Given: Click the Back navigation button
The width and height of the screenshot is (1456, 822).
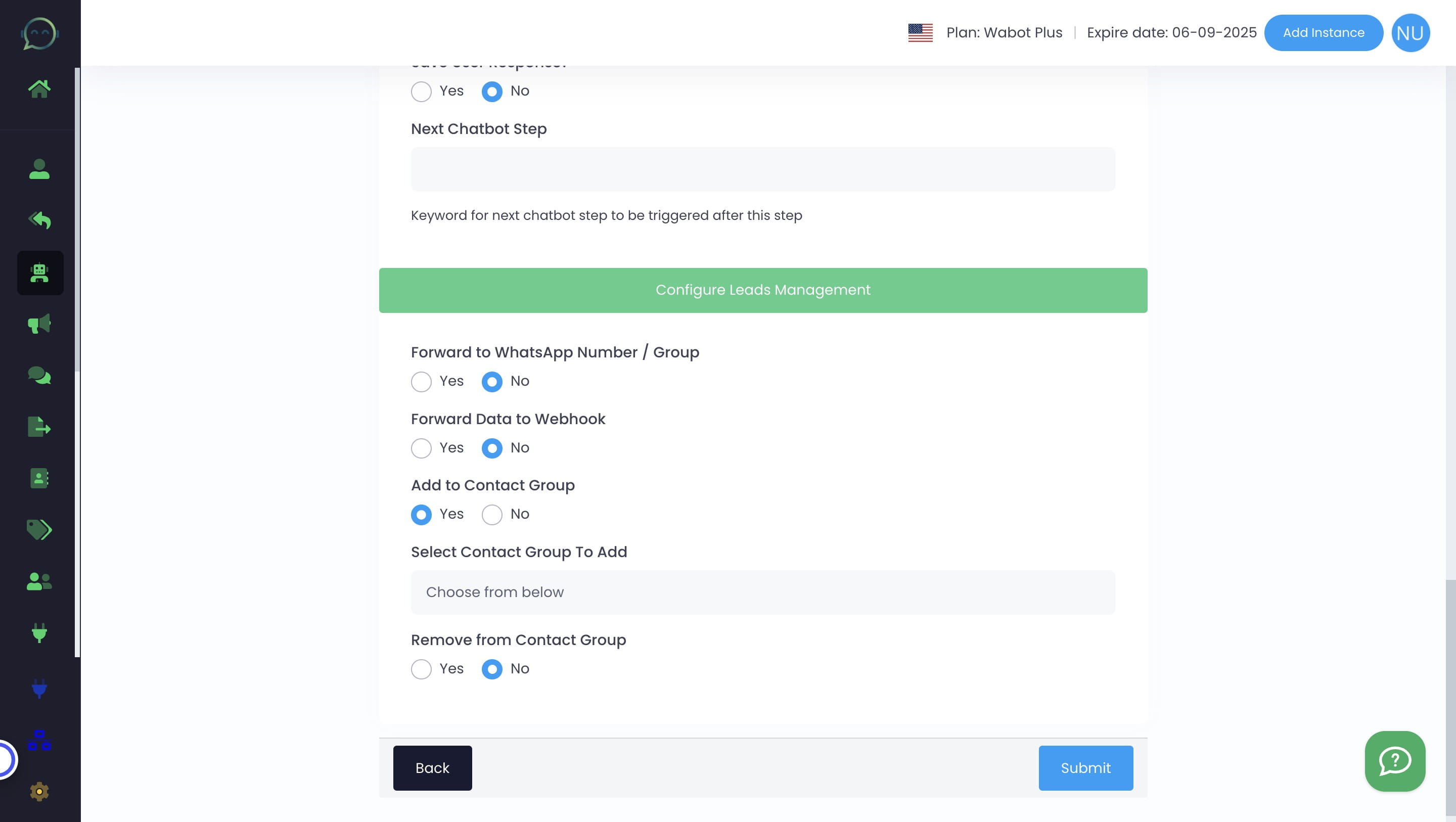Looking at the screenshot, I should click(x=433, y=767).
